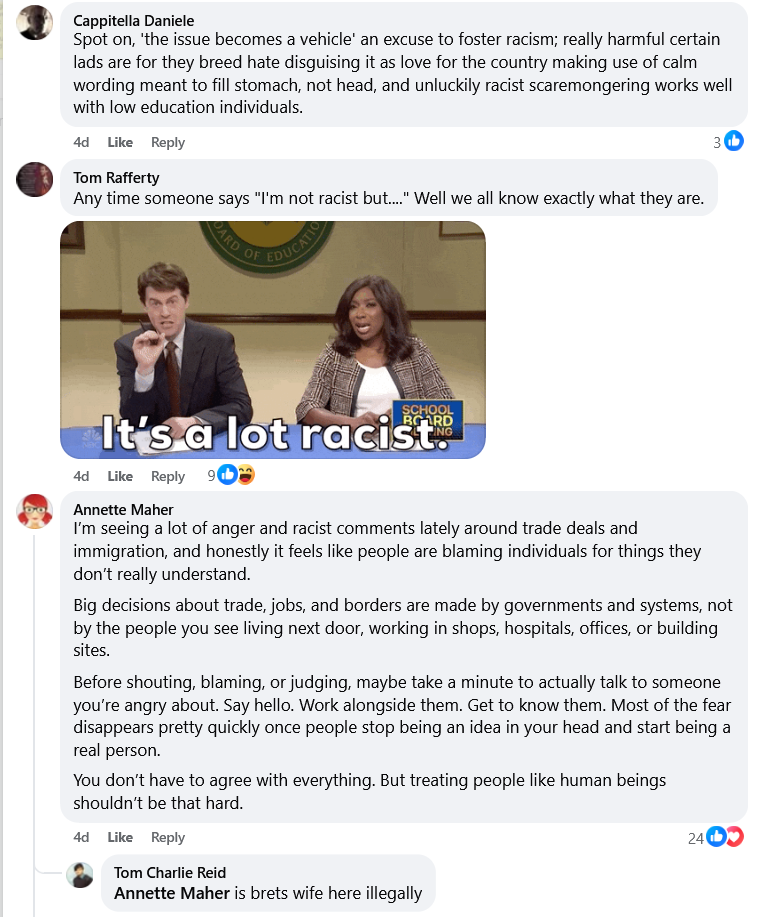Viewport: 780px width, 917px height.
Task: Open the Cappitella Daniele name link
Action: coord(133,20)
